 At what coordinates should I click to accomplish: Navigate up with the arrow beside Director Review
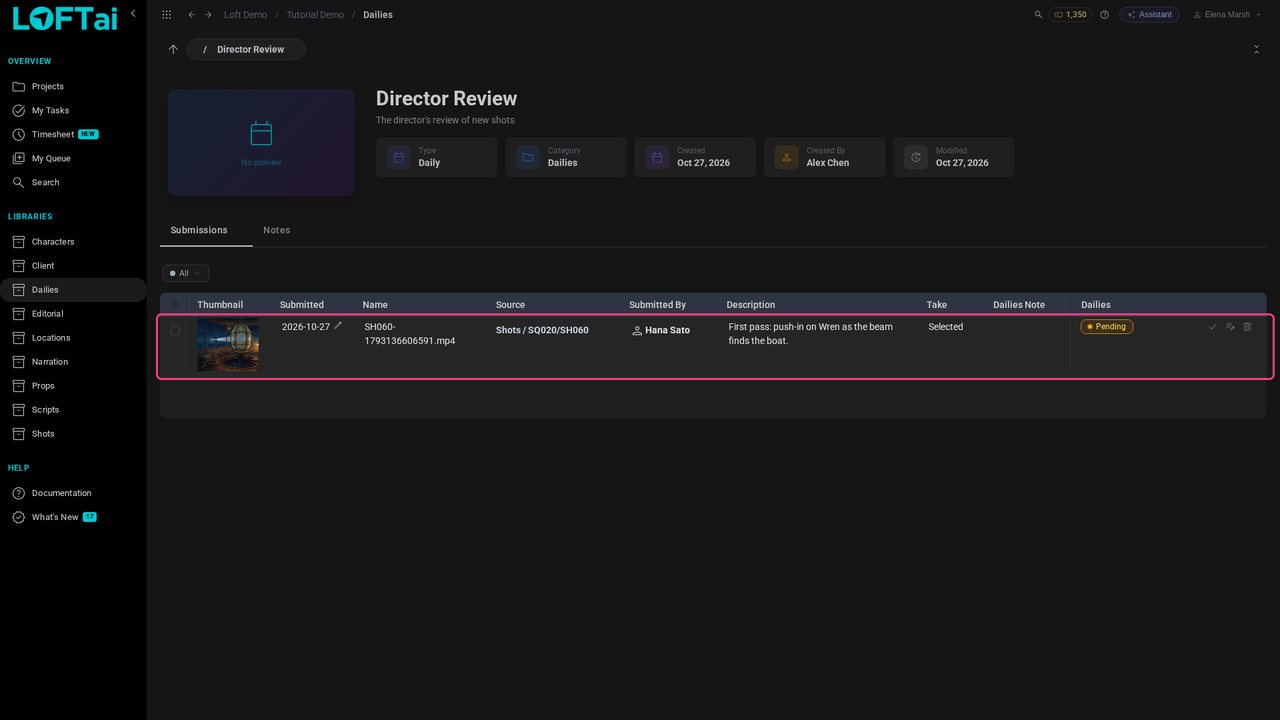(173, 49)
